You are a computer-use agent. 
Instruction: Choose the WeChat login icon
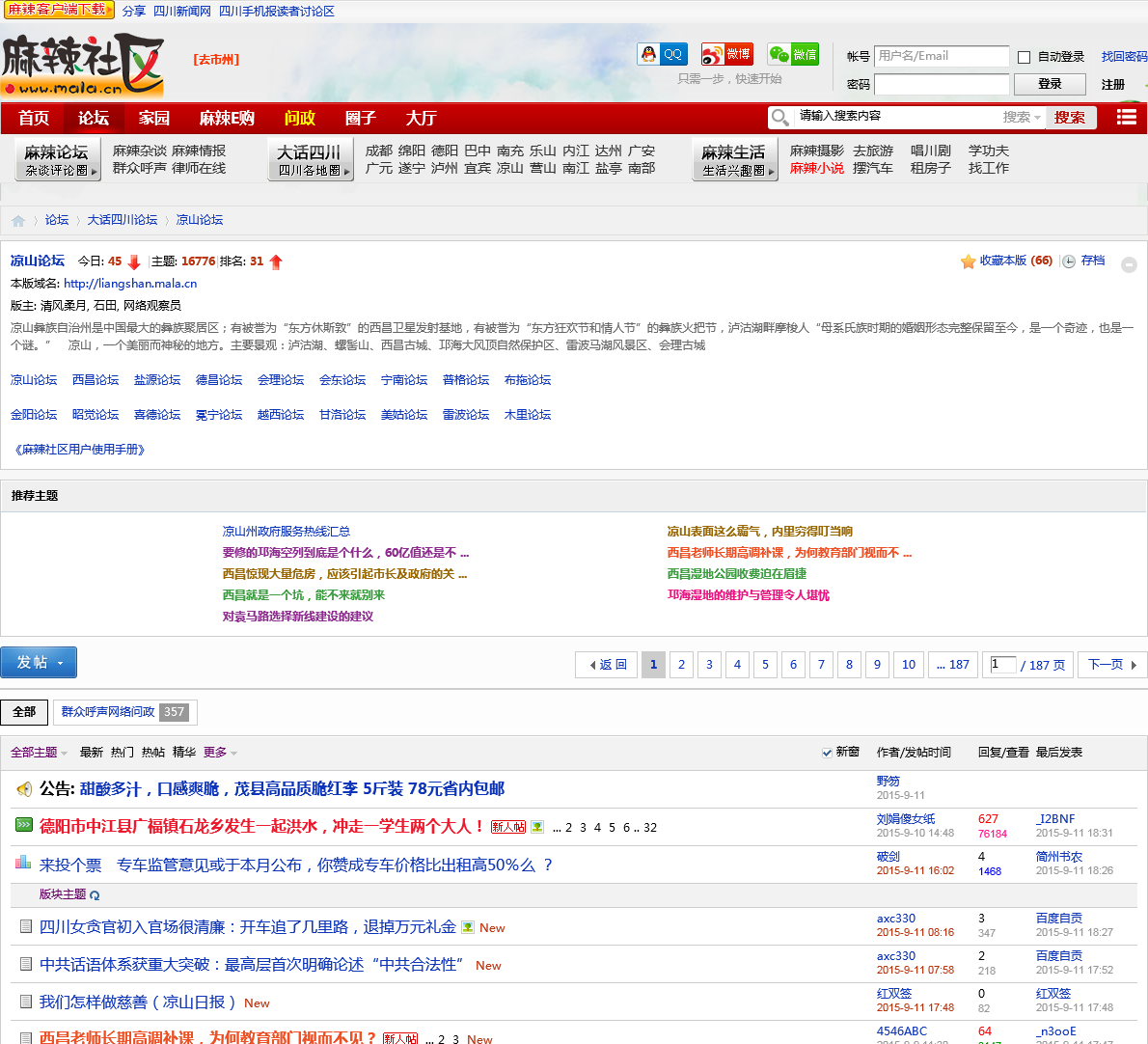[793, 54]
